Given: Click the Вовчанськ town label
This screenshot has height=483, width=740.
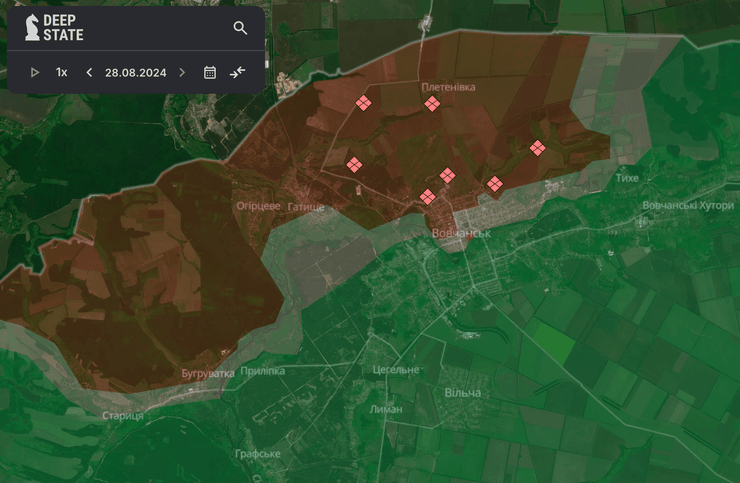Looking at the screenshot, I should tap(461, 233).
